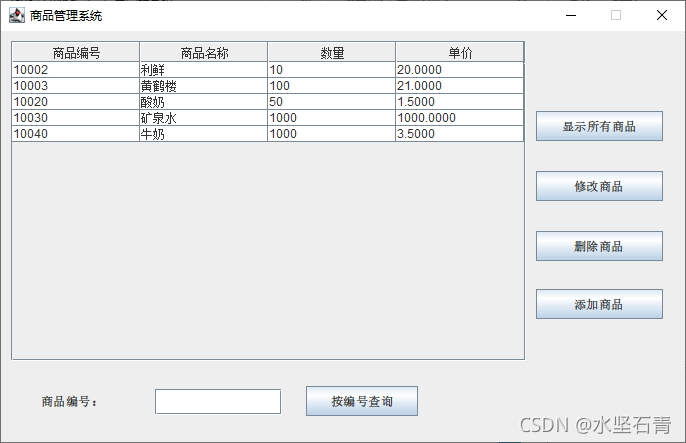The width and height of the screenshot is (686, 443).
Task: Click the 修改商品 button
Action: click(x=599, y=186)
